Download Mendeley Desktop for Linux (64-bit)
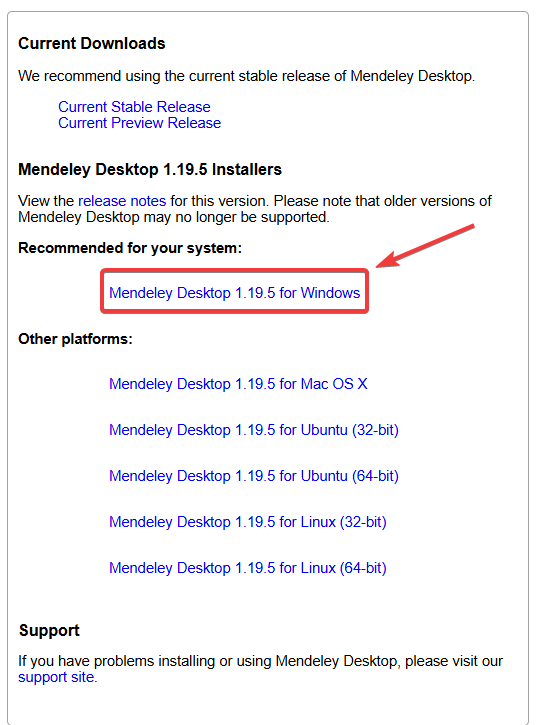Viewport: 540px width, 725px height. click(248, 568)
